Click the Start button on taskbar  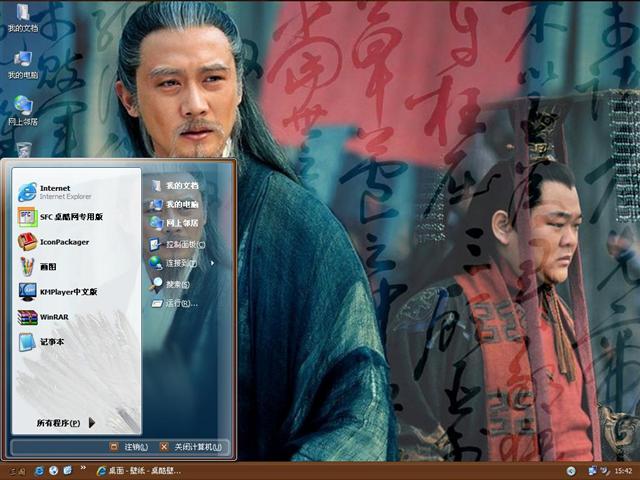[16, 471]
